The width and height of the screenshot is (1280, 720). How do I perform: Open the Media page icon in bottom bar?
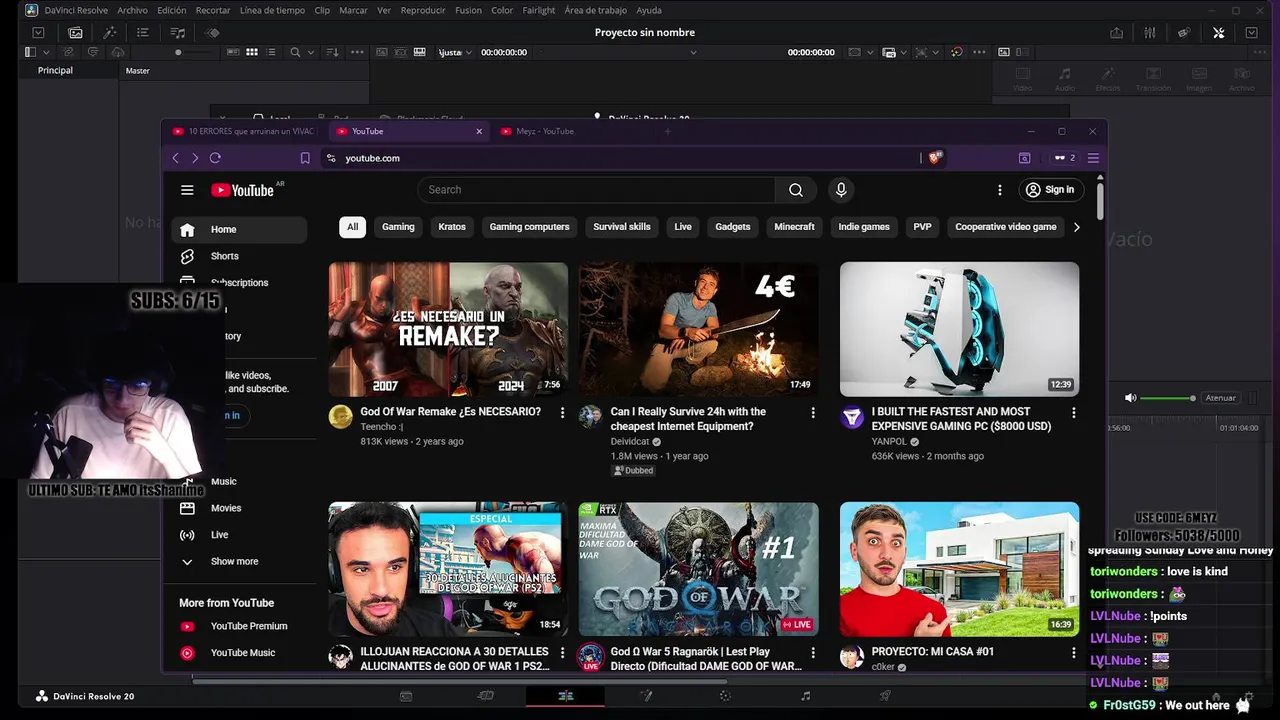(x=406, y=696)
